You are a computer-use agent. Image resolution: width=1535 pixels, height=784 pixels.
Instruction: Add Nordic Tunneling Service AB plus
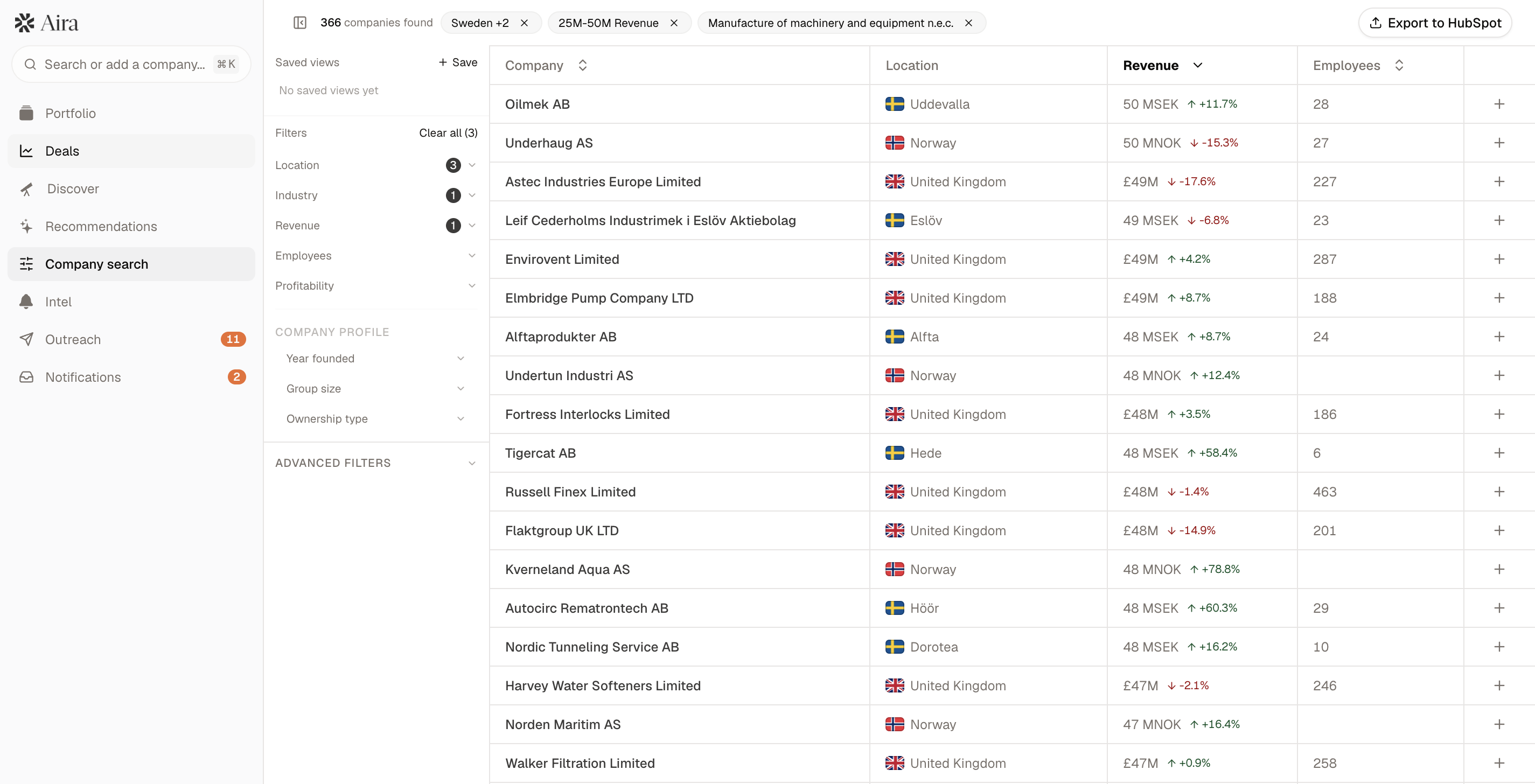click(1499, 646)
